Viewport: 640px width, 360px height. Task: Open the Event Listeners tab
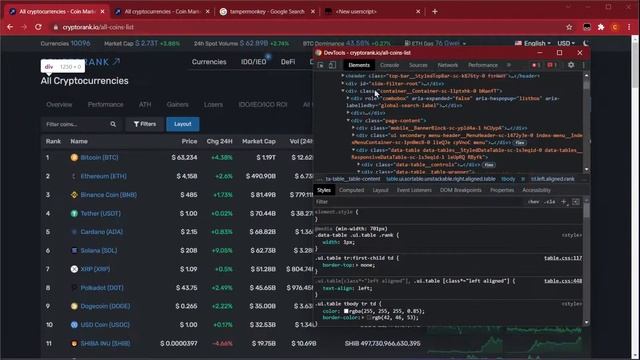414,190
